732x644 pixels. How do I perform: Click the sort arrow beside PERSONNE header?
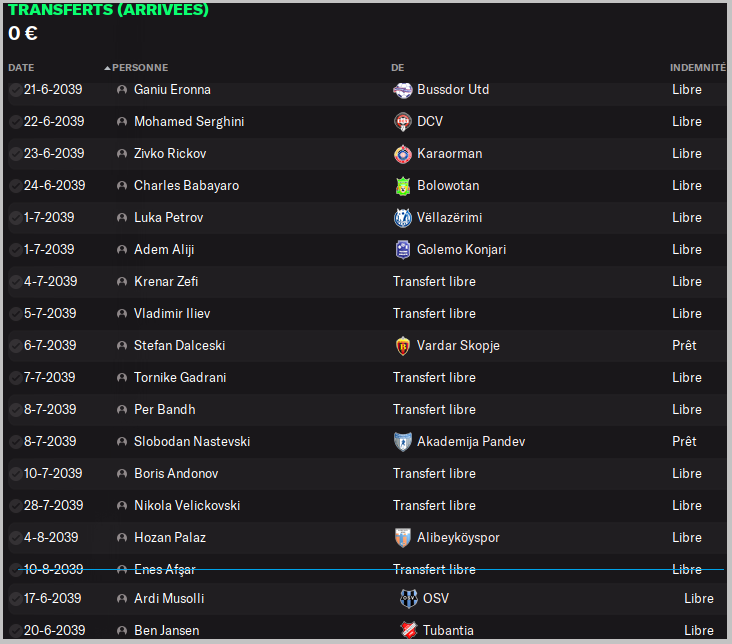(x=107, y=68)
